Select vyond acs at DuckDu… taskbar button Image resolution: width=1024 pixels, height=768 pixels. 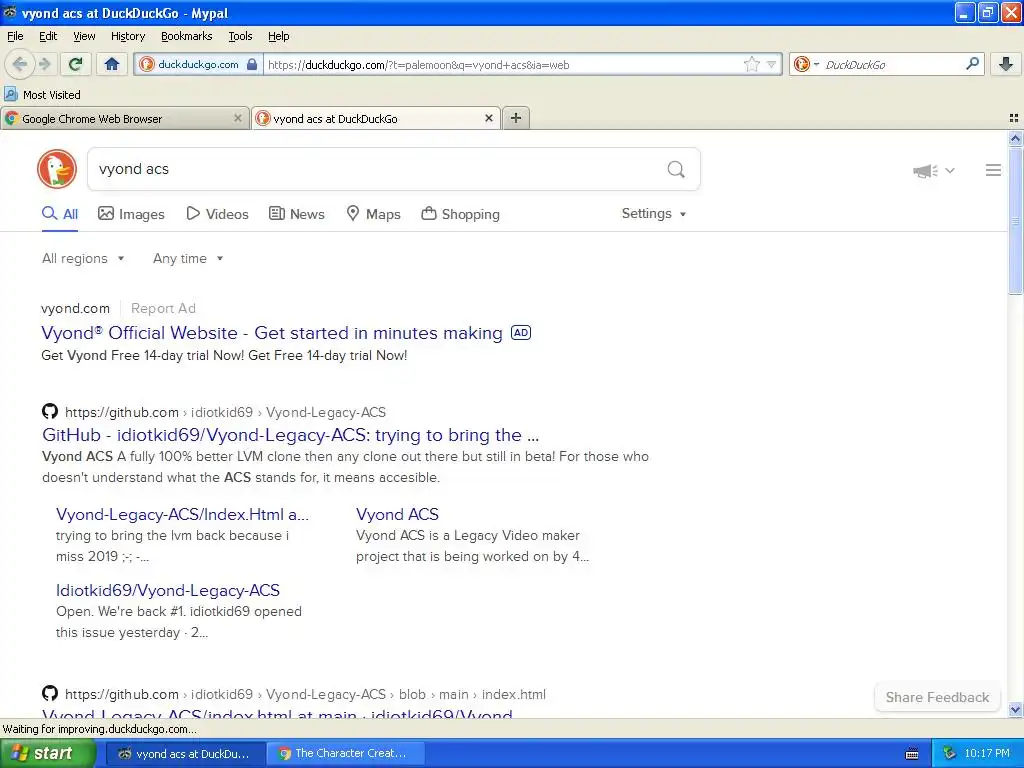(x=185, y=754)
